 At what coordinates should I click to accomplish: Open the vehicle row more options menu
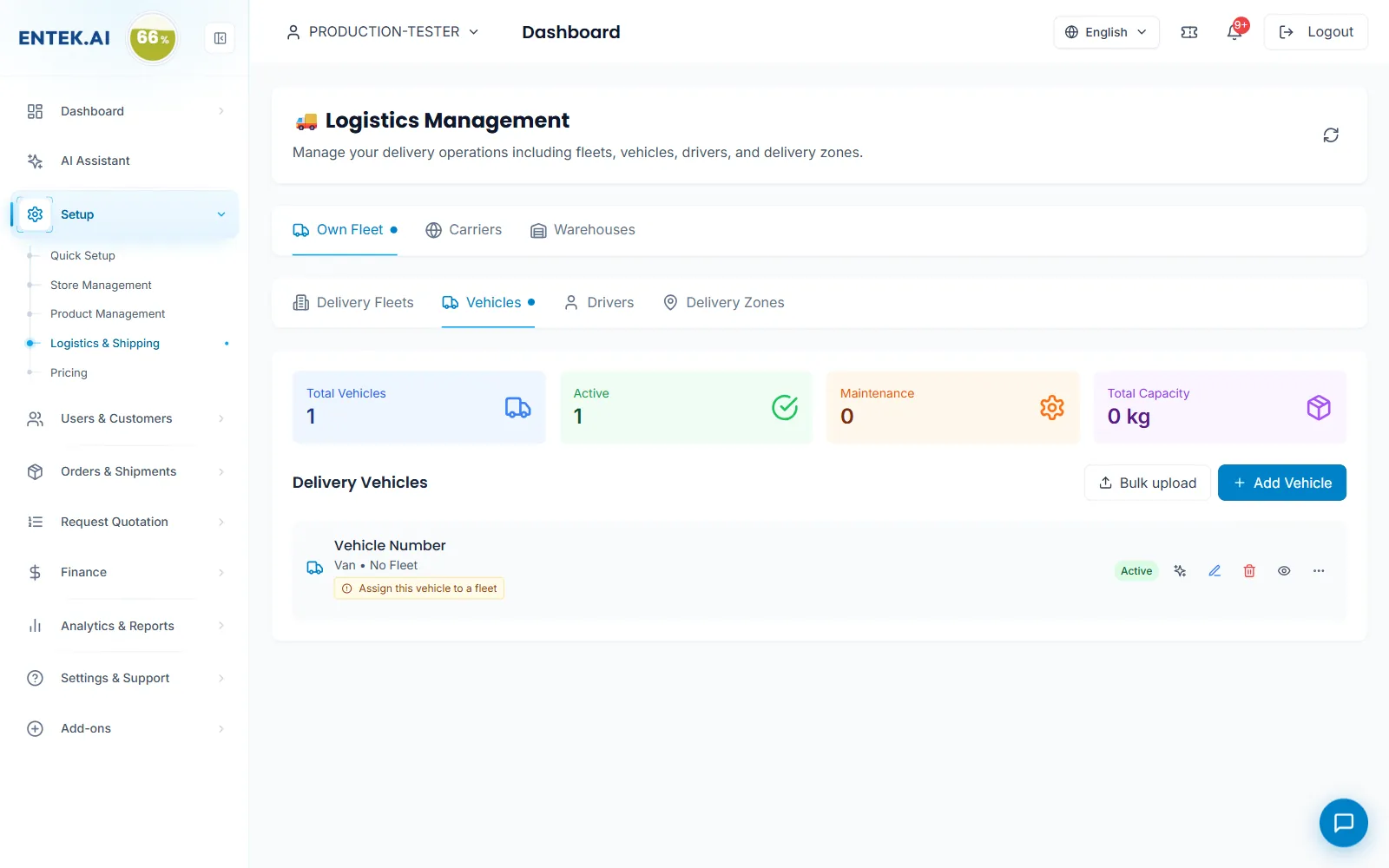point(1319,571)
